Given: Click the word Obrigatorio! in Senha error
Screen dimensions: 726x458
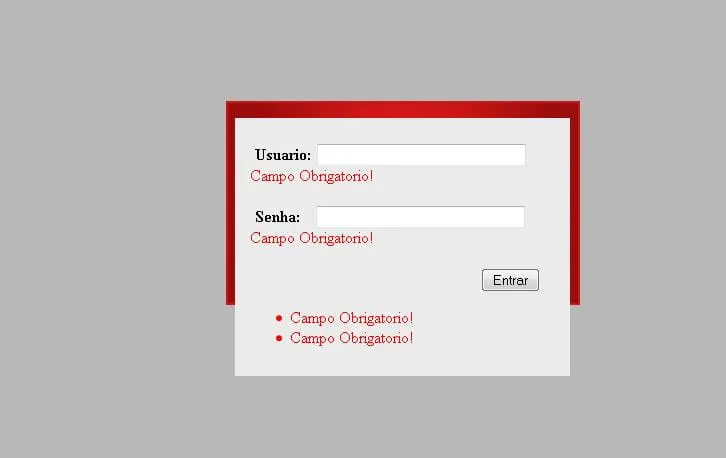Looking at the screenshot, I should point(337,238).
